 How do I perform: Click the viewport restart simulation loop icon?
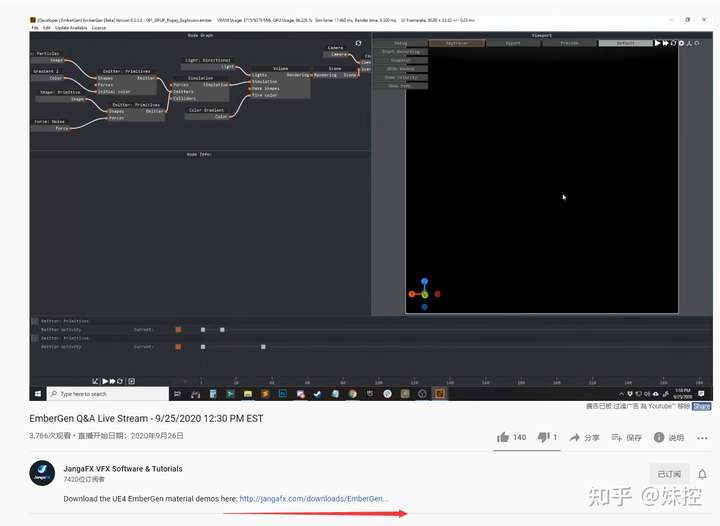pos(674,43)
